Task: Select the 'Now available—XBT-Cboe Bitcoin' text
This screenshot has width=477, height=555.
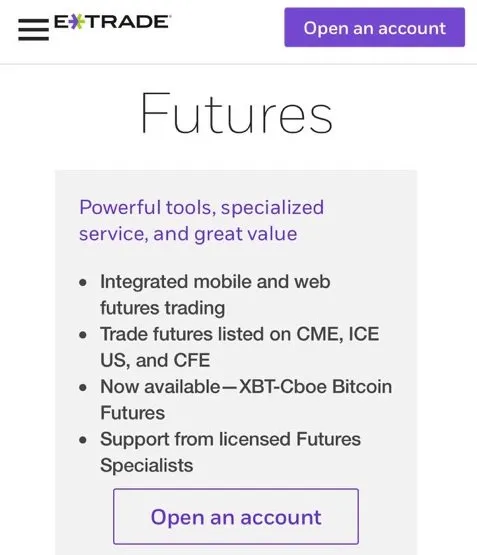Action: pyautogui.click(x=246, y=387)
